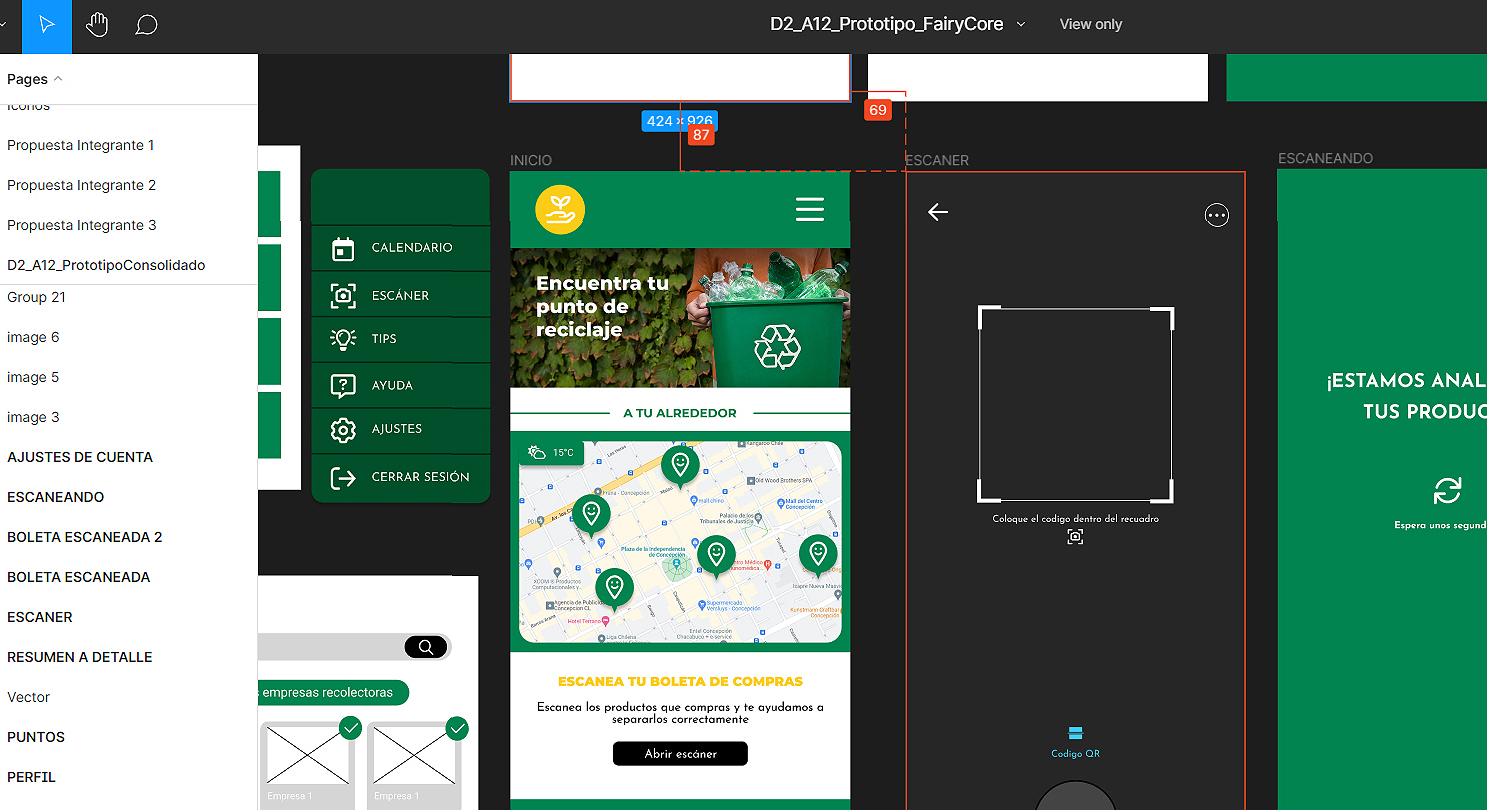Image resolution: width=1487 pixels, height=810 pixels.
Task: Open the three-dot options in the ESCANER frame
Action: click(1216, 215)
